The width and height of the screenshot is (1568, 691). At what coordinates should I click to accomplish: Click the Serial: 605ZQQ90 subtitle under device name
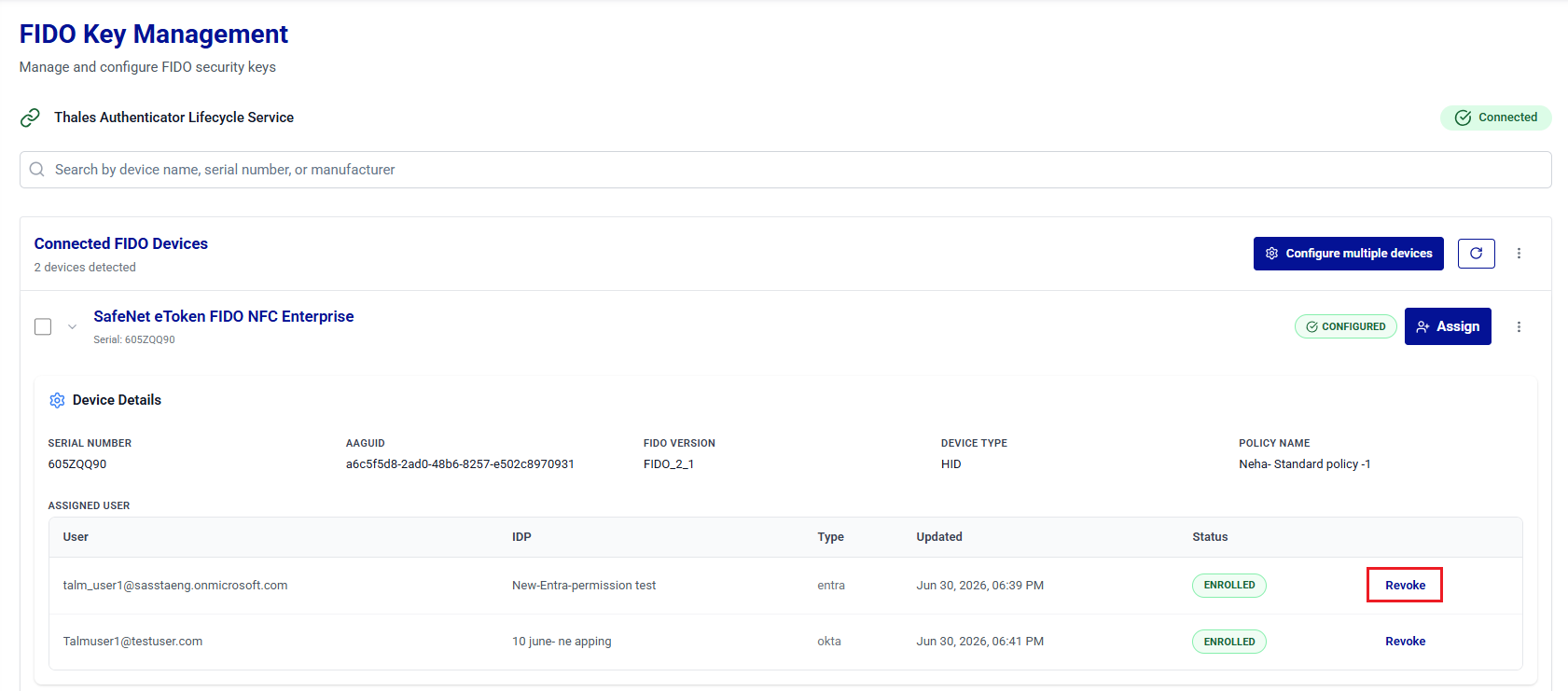134,339
